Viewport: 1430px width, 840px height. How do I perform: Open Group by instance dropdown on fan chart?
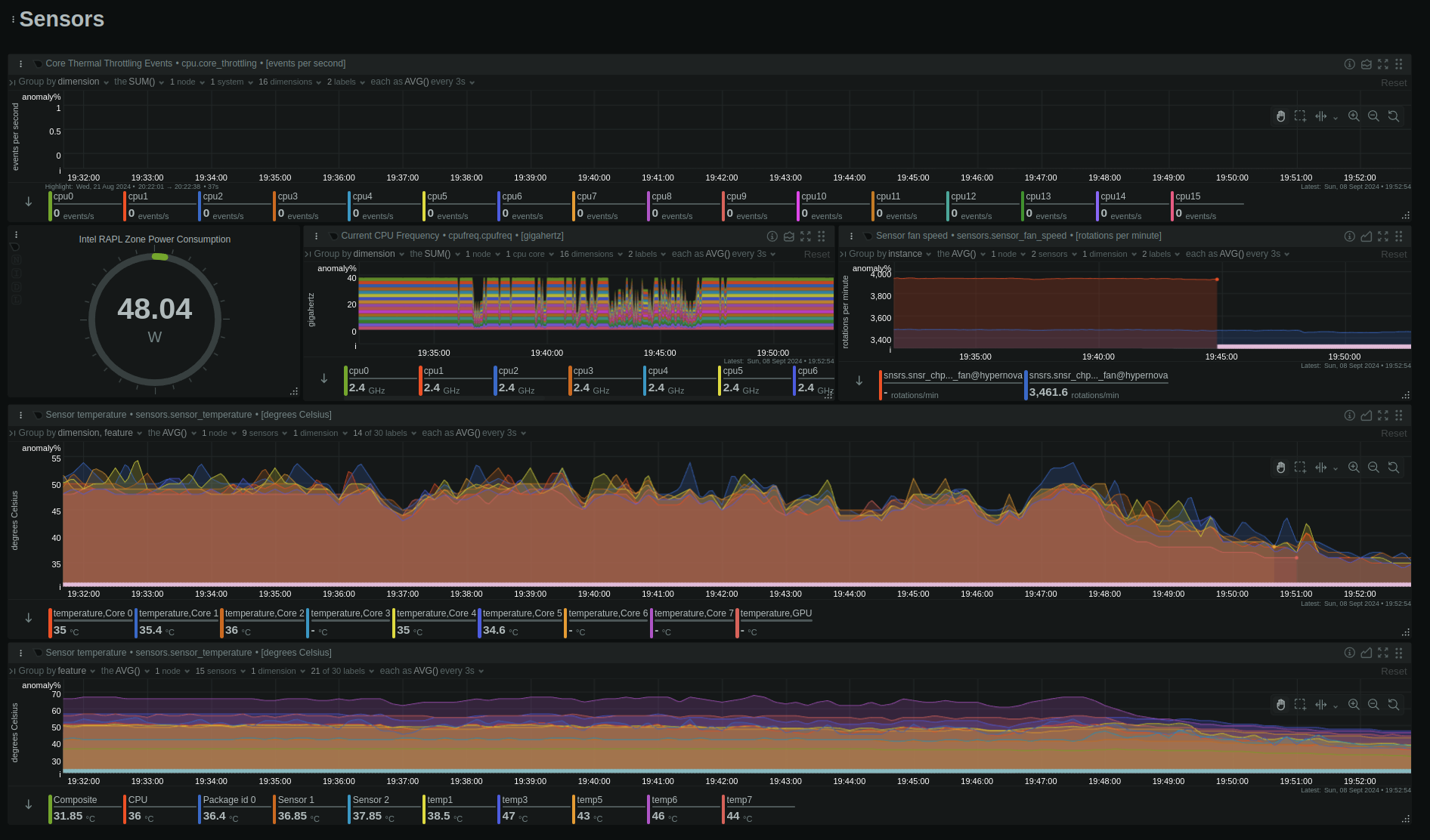pos(890,255)
